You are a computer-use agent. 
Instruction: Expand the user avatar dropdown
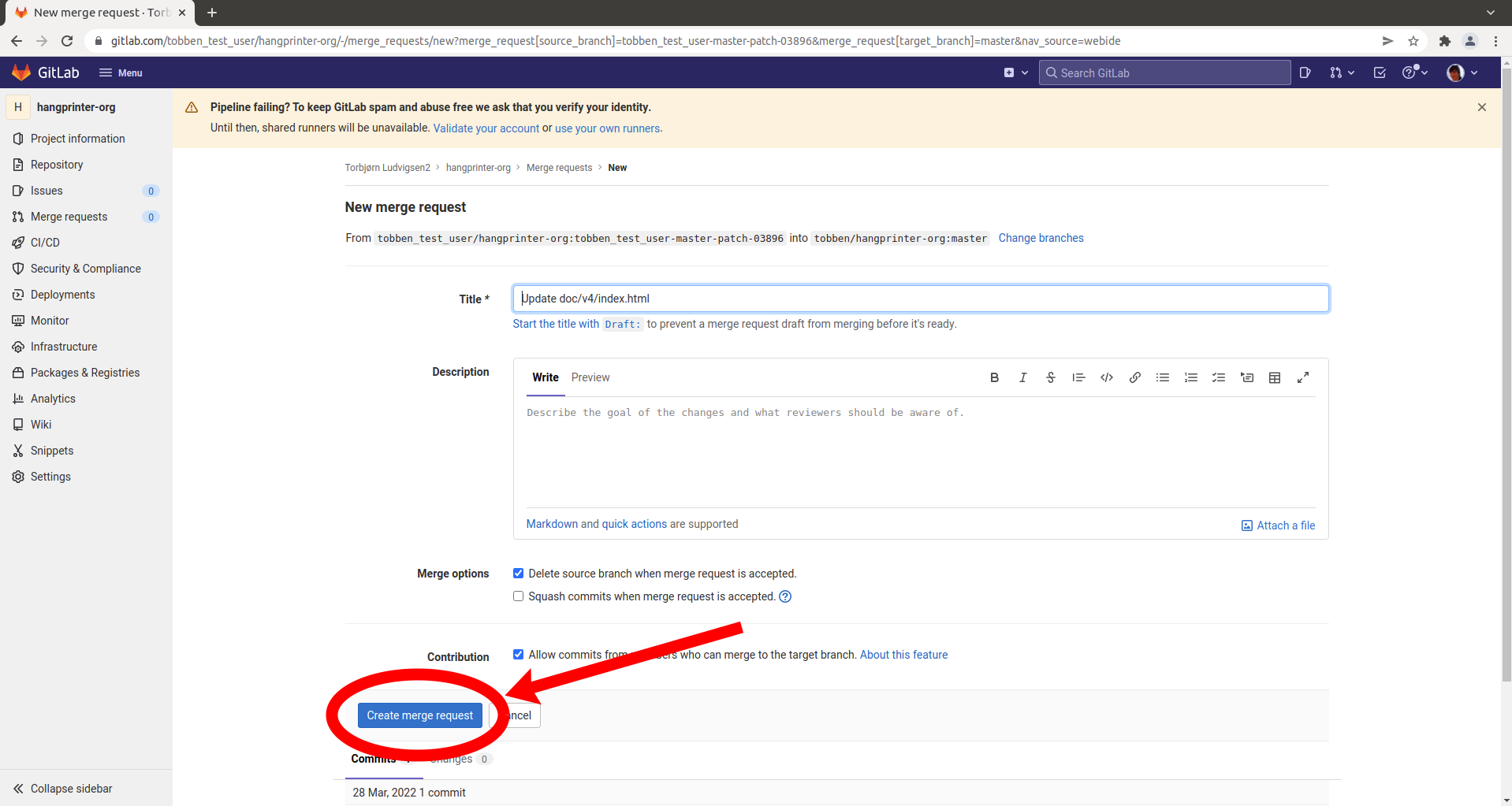1462,72
